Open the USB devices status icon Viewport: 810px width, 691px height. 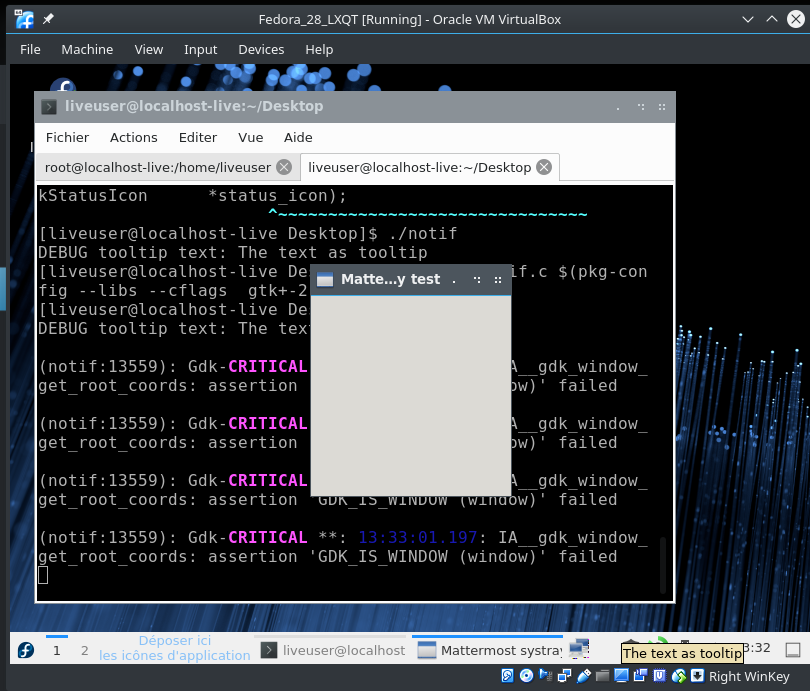click(x=584, y=676)
